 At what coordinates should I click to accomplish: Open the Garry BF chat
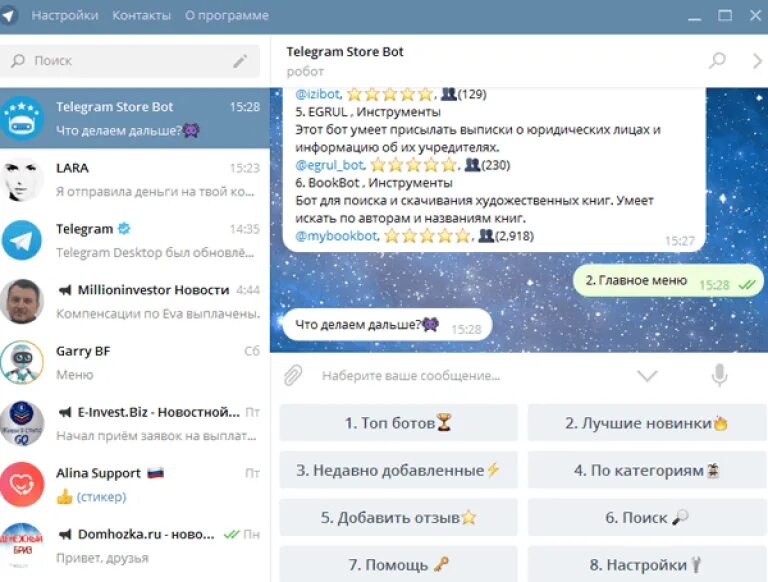click(135, 363)
